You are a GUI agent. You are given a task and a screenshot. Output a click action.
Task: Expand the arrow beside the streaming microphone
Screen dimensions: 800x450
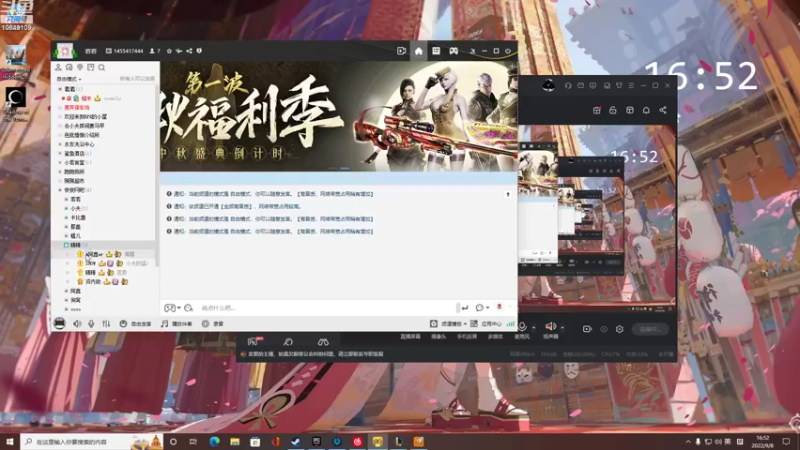coord(533,327)
